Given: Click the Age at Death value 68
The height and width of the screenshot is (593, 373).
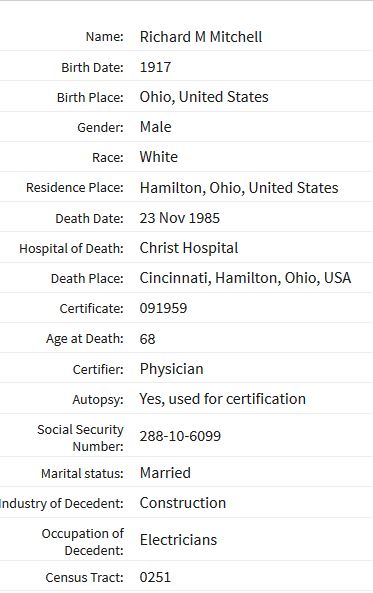Looking at the screenshot, I should point(148,338).
